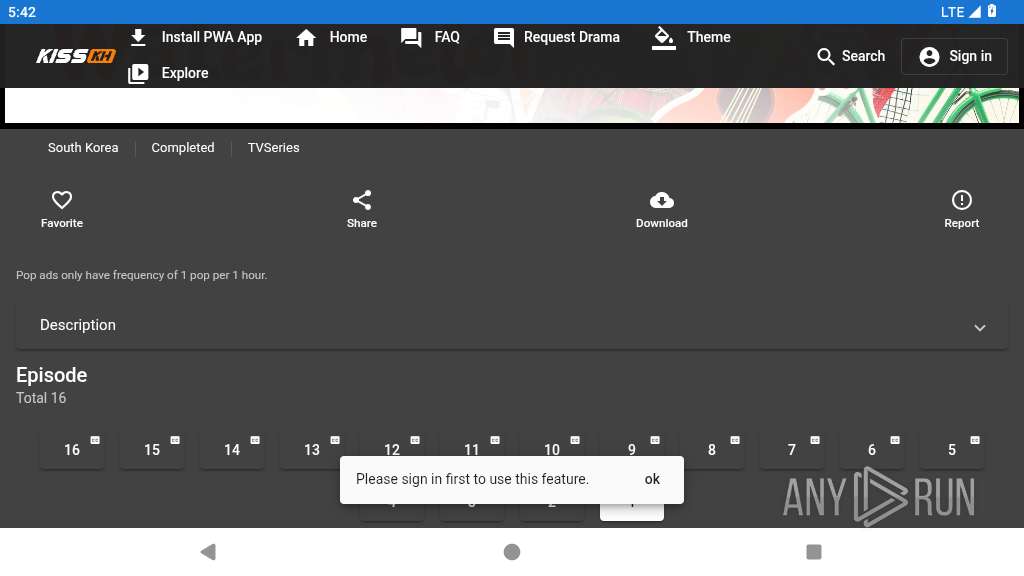This screenshot has height=576, width=1024.
Task: Select the pop ads frequency notice text
Action: click(x=142, y=275)
